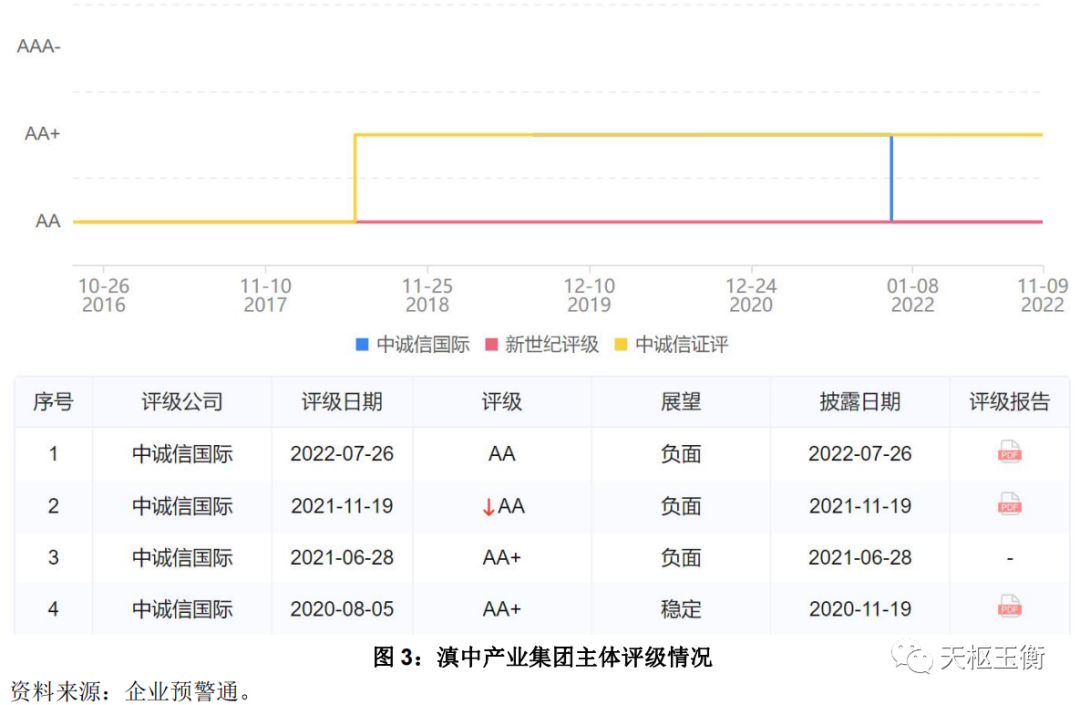
Task: Click the 天枢玉衡 watermark text
Action: [992, 657]
